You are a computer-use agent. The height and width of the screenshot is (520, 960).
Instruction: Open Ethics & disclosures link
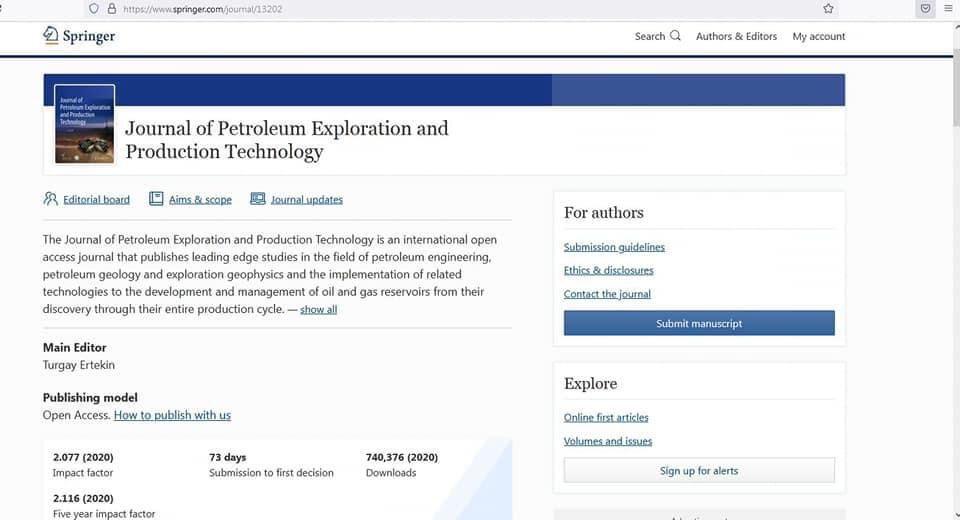[609, 270]
